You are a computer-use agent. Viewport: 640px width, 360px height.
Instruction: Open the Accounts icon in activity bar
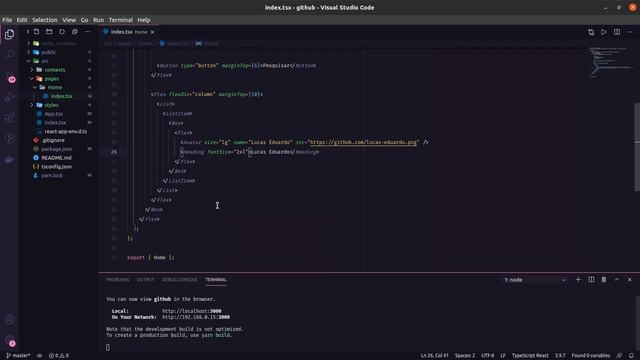pyautogui.click(x=9, y=319)
